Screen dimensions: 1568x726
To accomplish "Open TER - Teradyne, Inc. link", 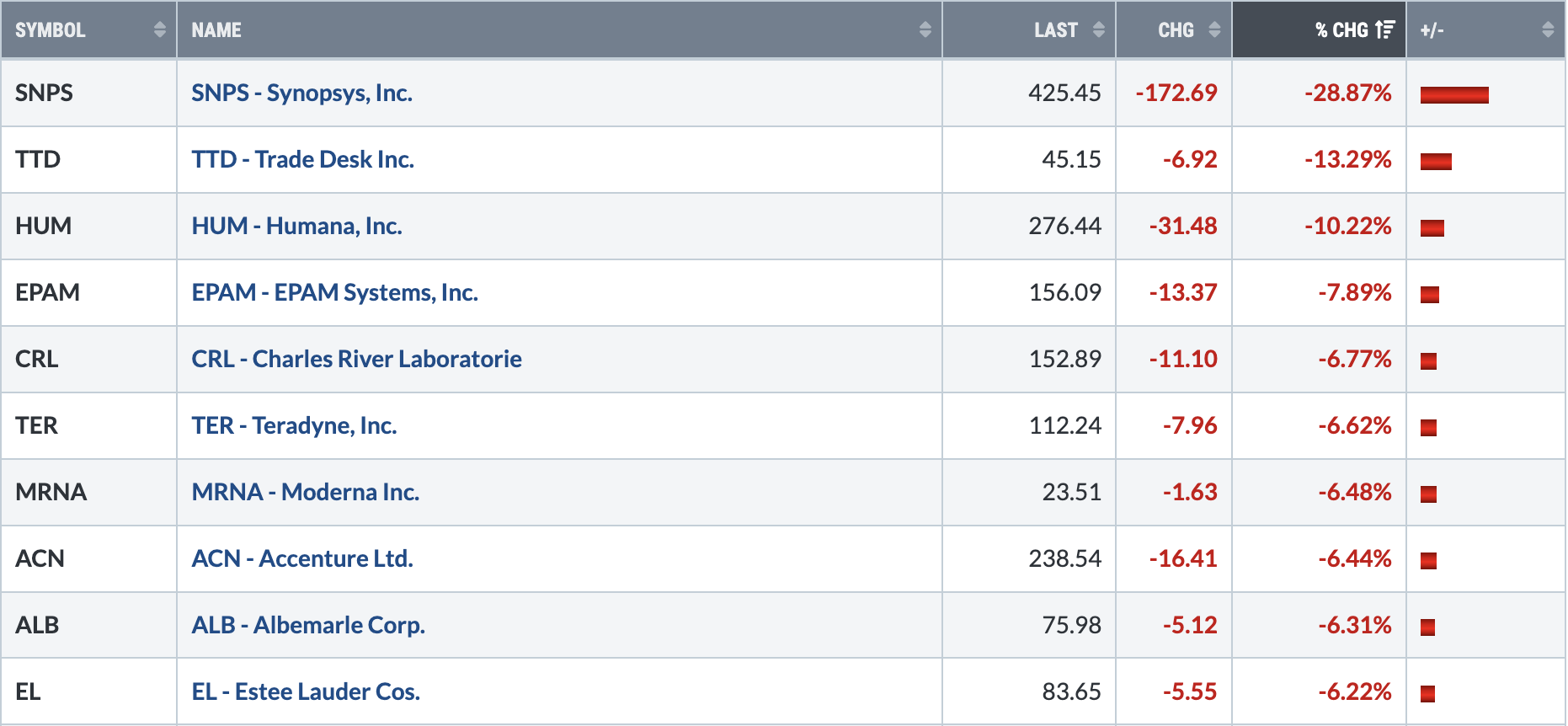I will (294, 425).
